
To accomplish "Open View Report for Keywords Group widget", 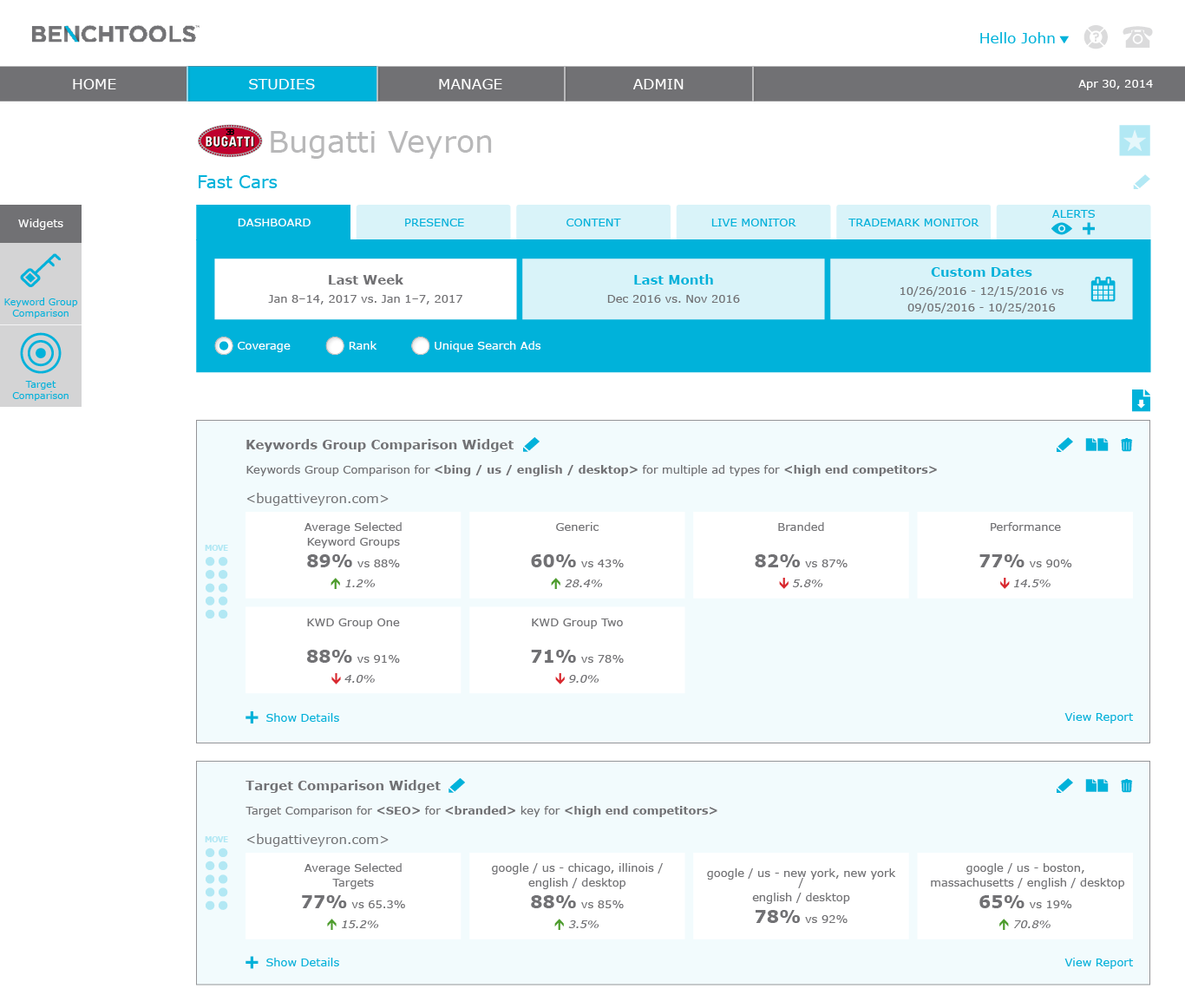I will point(1098,717).
